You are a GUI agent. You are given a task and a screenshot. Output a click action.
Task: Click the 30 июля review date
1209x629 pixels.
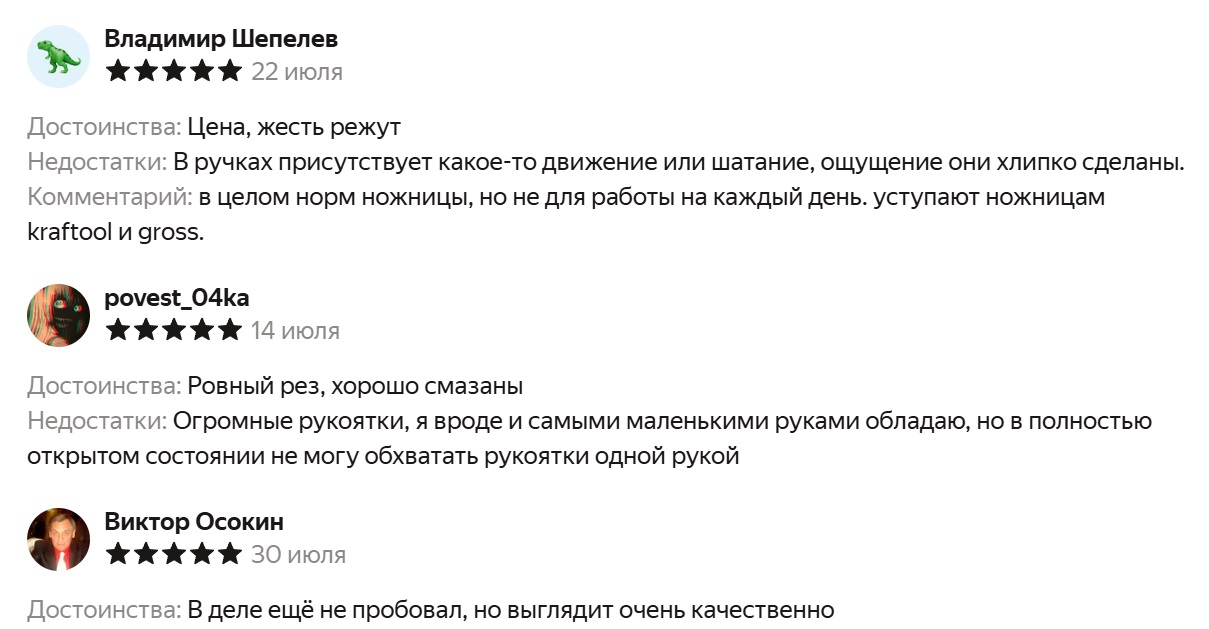[298, 555]
